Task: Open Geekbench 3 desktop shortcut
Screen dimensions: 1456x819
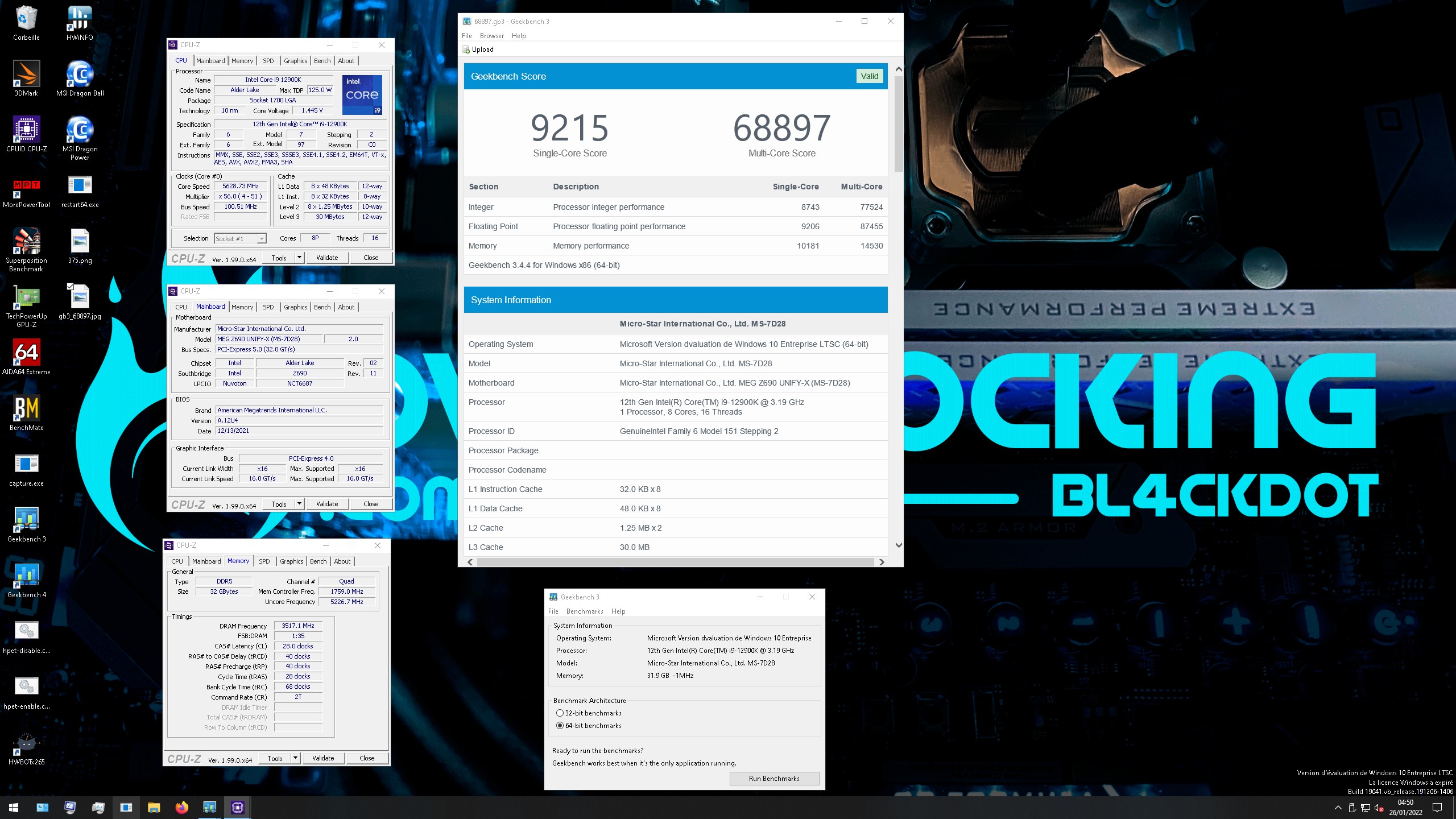Action: pos(26,524)
